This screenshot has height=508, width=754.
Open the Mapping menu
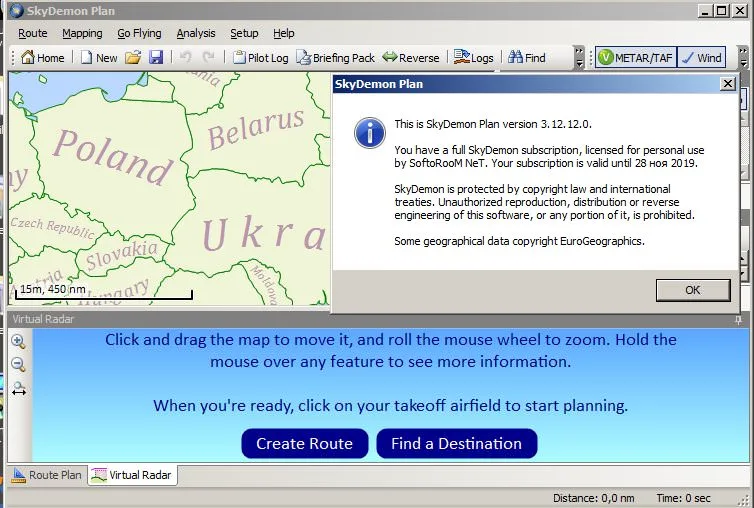(82, 33)
